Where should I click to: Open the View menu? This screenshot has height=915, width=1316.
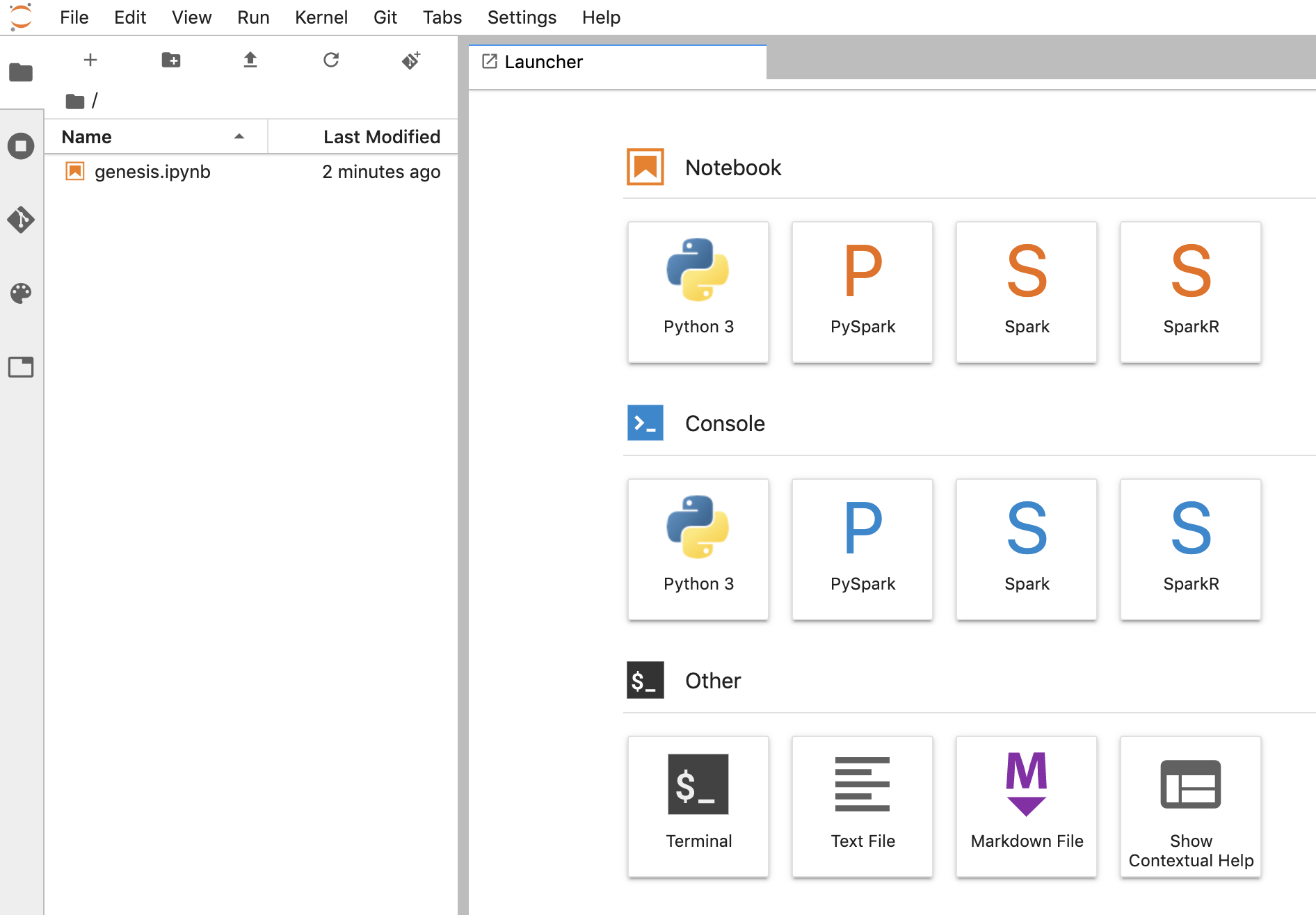click(x=191, y=17)
